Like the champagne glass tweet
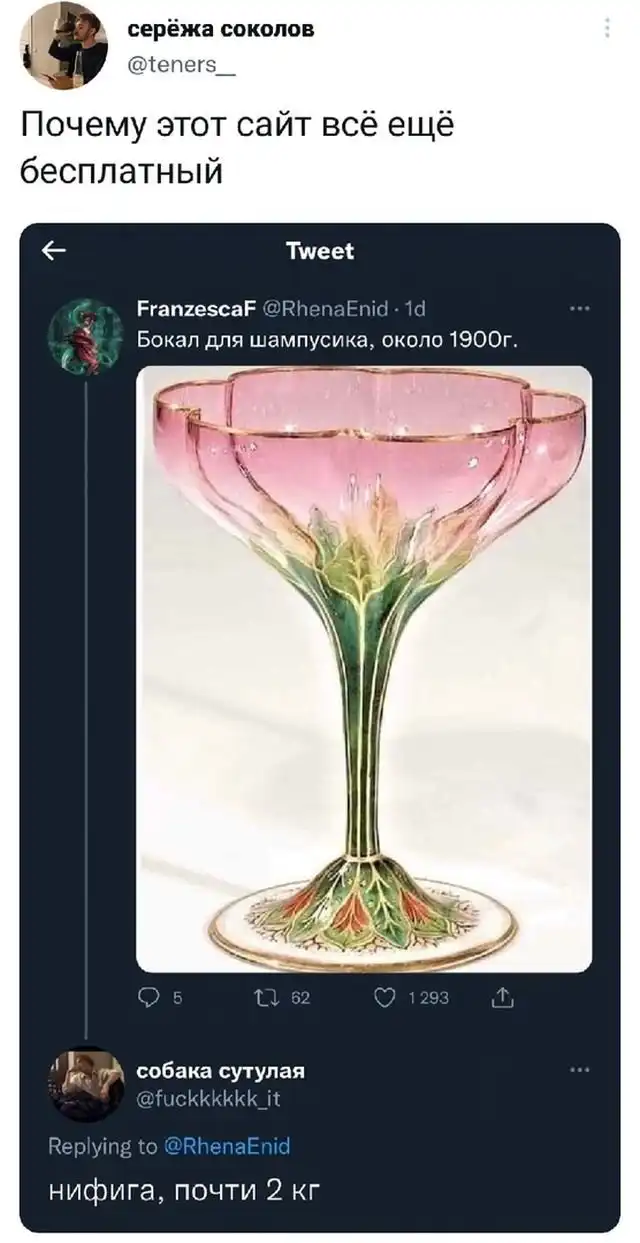The height and width of the screenshot is (1243, 640). tap(381, 997)
